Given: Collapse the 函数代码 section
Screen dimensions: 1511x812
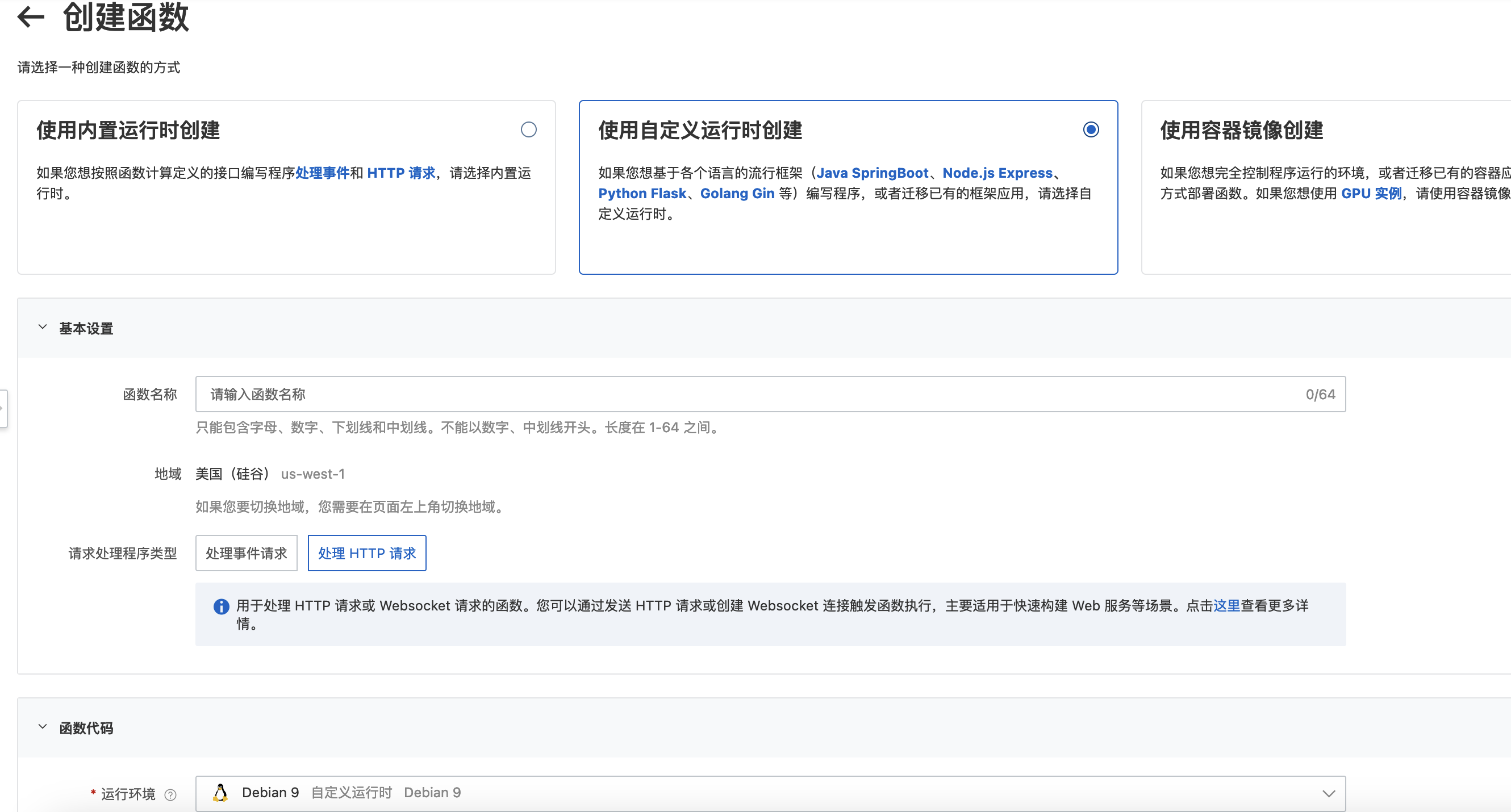Looking at the screenshot, I should (x=42, y=727).
